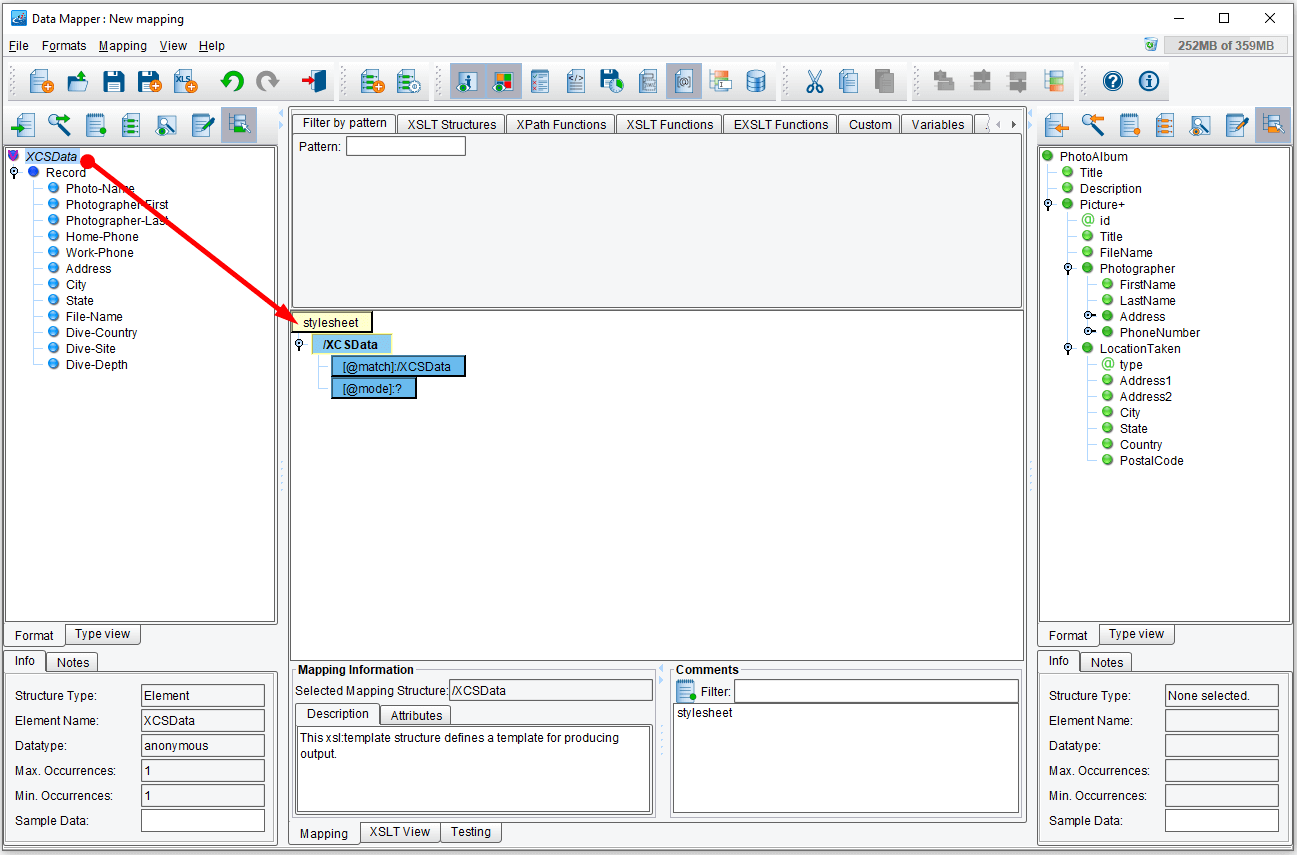Toggle the target panel tree selection icon
The image size is (1297, 855).
[1273, 125]
